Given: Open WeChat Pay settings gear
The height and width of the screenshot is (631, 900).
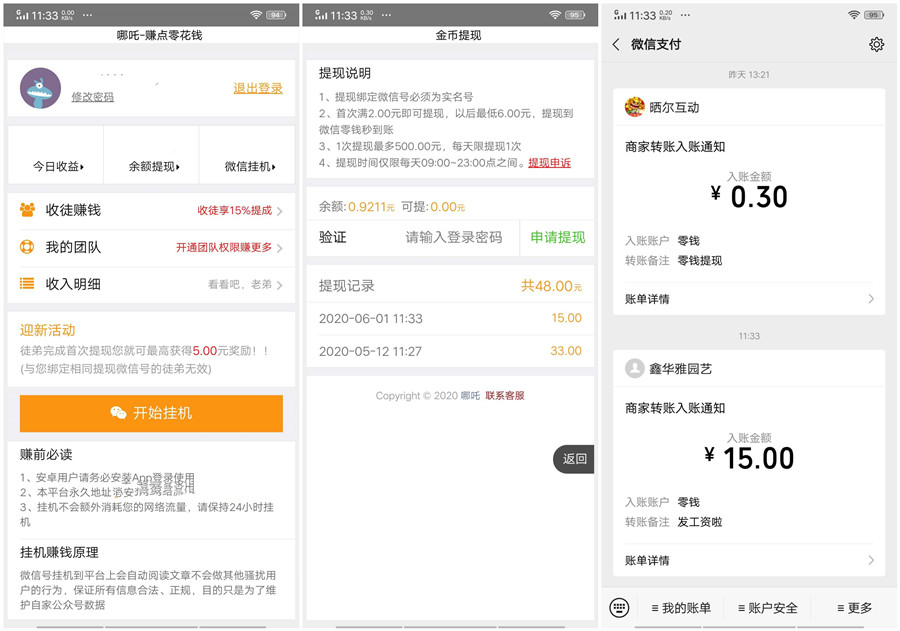Looking at the screenshot, I should (876, 44).
